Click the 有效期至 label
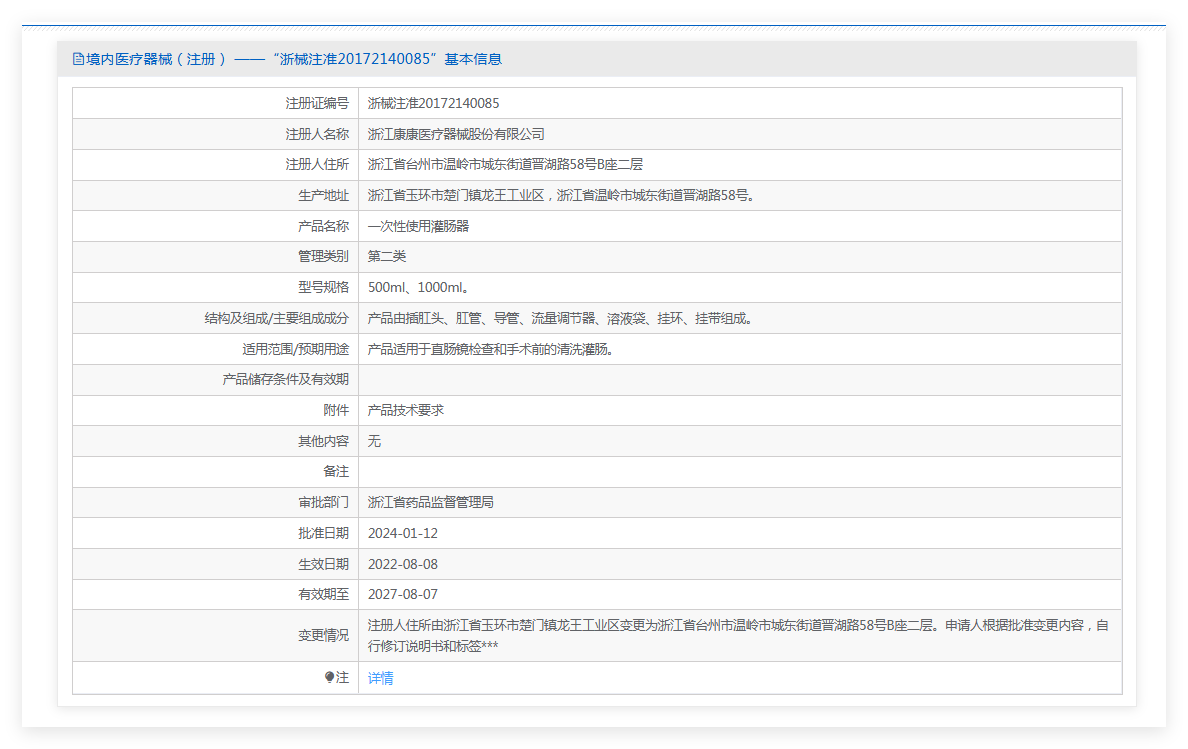1188x749 pixels. click(x=323, y=595)
